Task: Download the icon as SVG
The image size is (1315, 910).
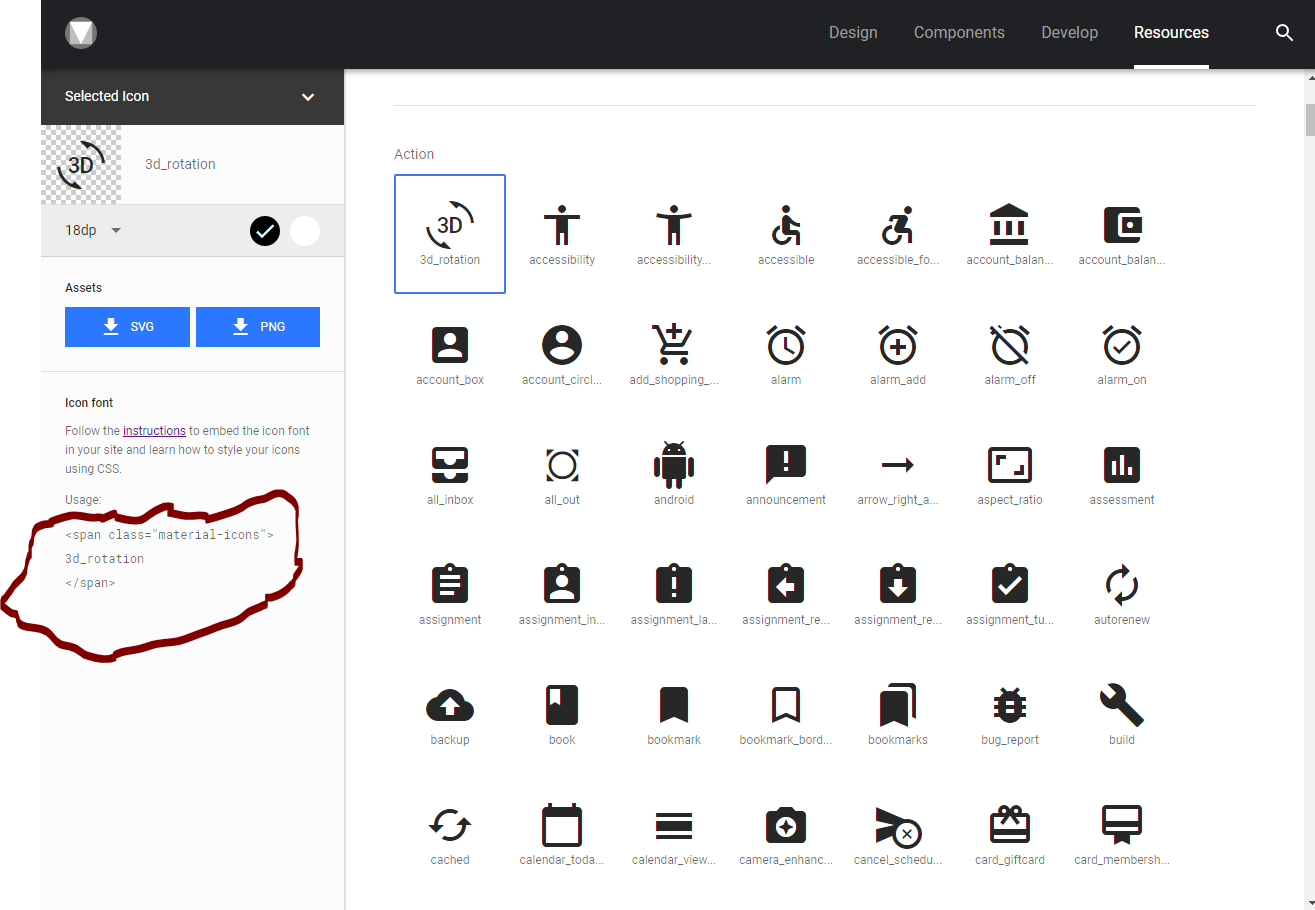Action: pos(127,327)
